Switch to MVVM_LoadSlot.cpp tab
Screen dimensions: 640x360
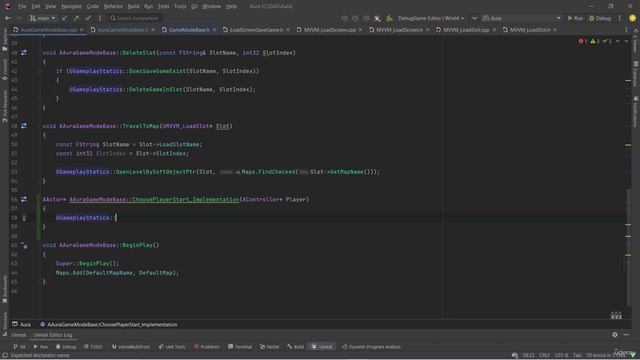466,30
